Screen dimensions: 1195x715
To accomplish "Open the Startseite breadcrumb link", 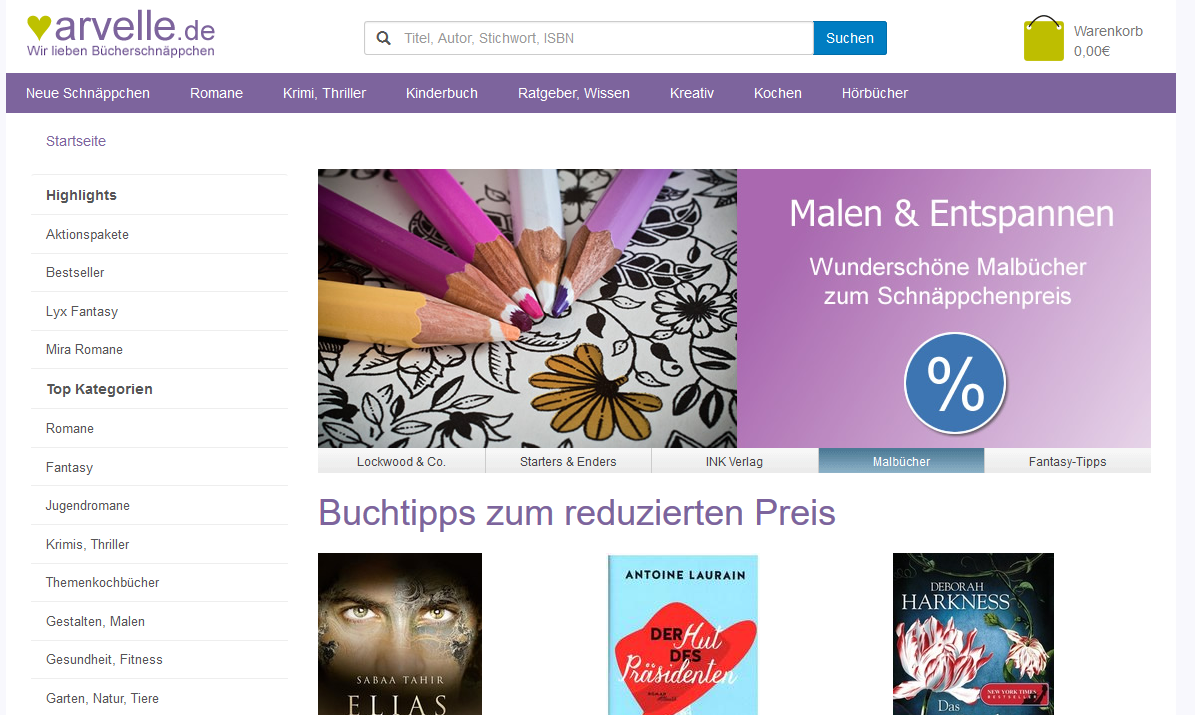I will [x=75, y=141].
